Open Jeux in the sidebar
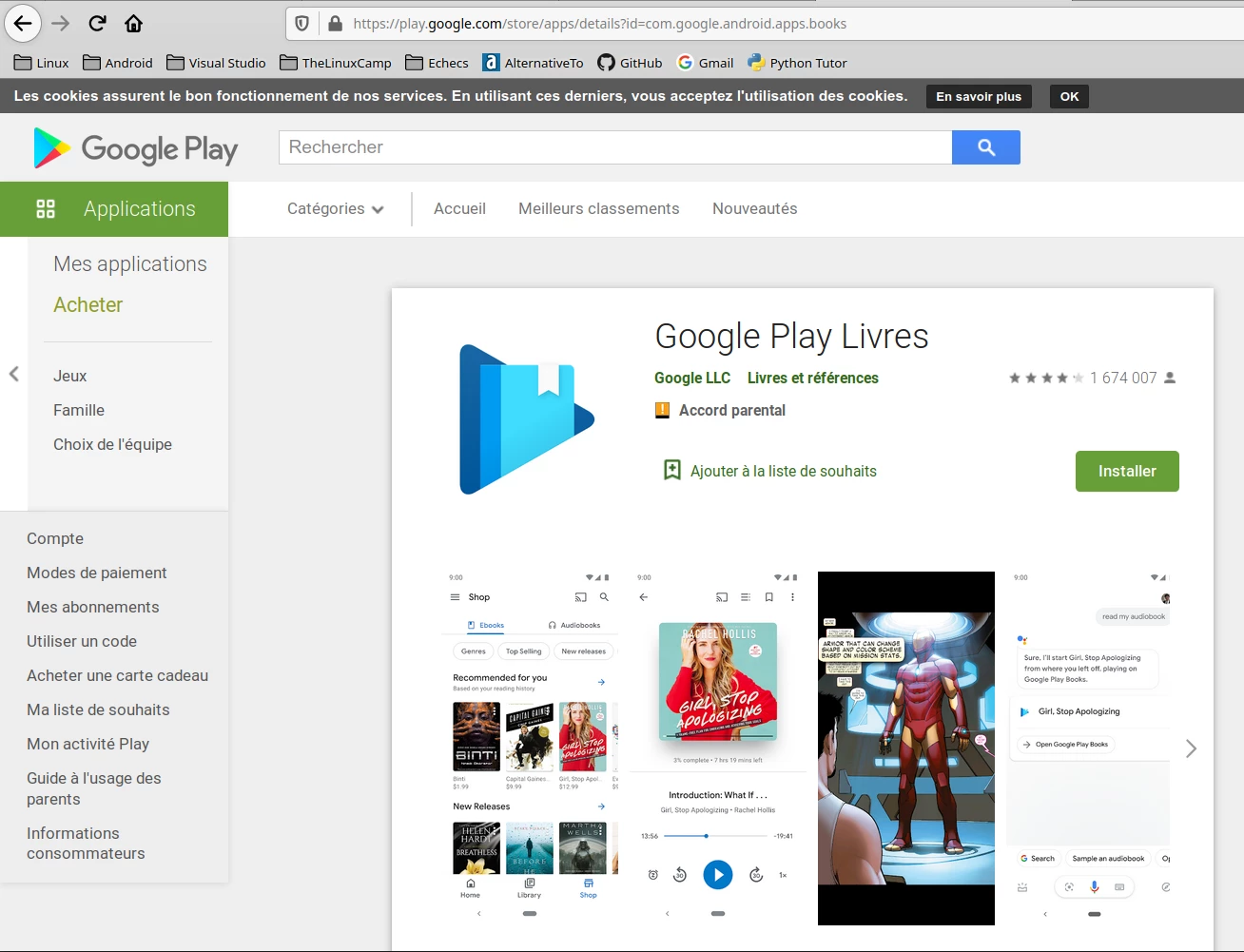The width and height of the screenshot is (1244, 952). (x=70, y=376)
